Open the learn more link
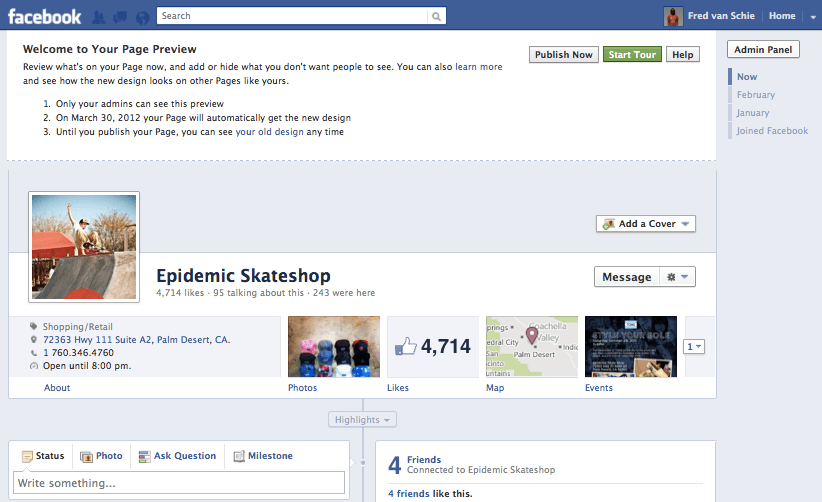822x502 pixels. click(x=479, y=67)
